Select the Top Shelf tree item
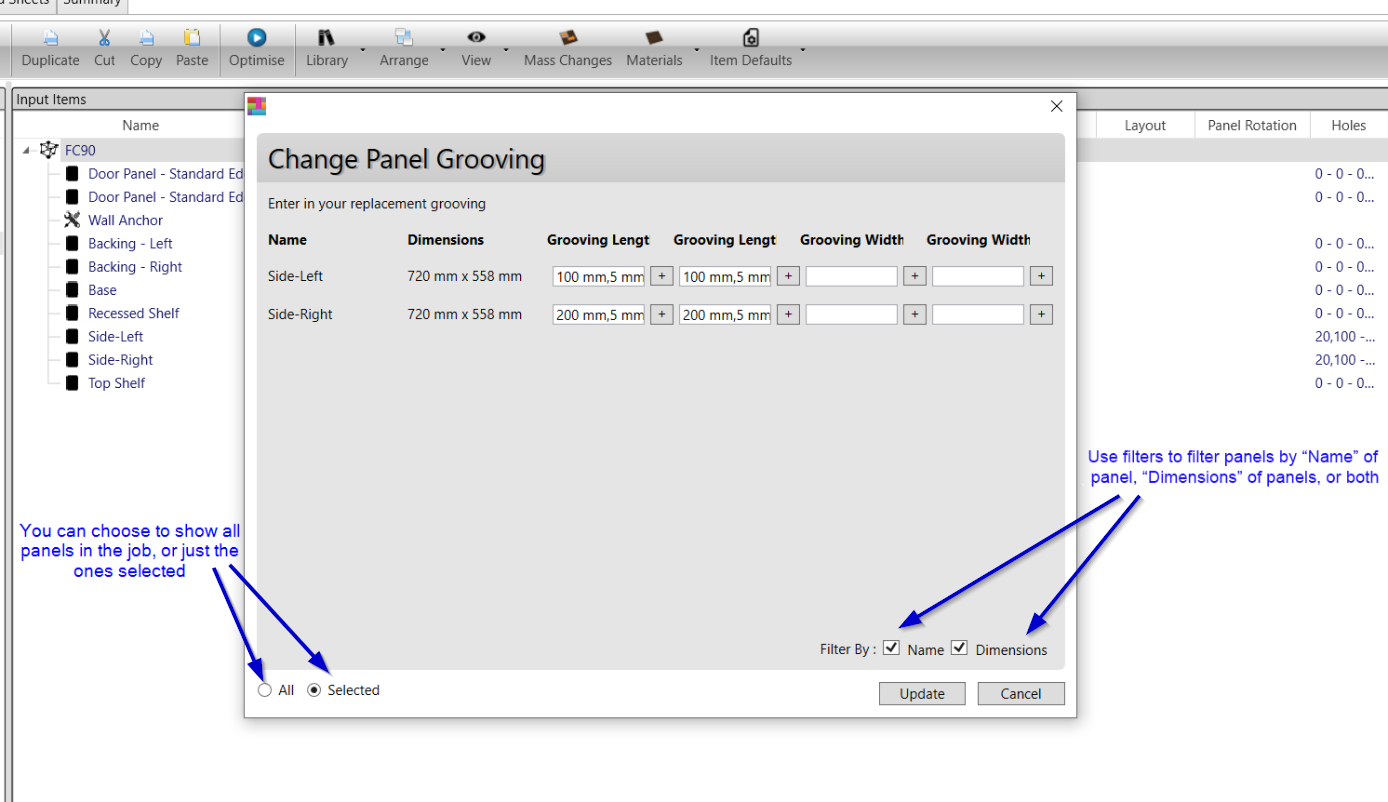The height and width of the screenshot is (802, 1388). click(117, 383)
